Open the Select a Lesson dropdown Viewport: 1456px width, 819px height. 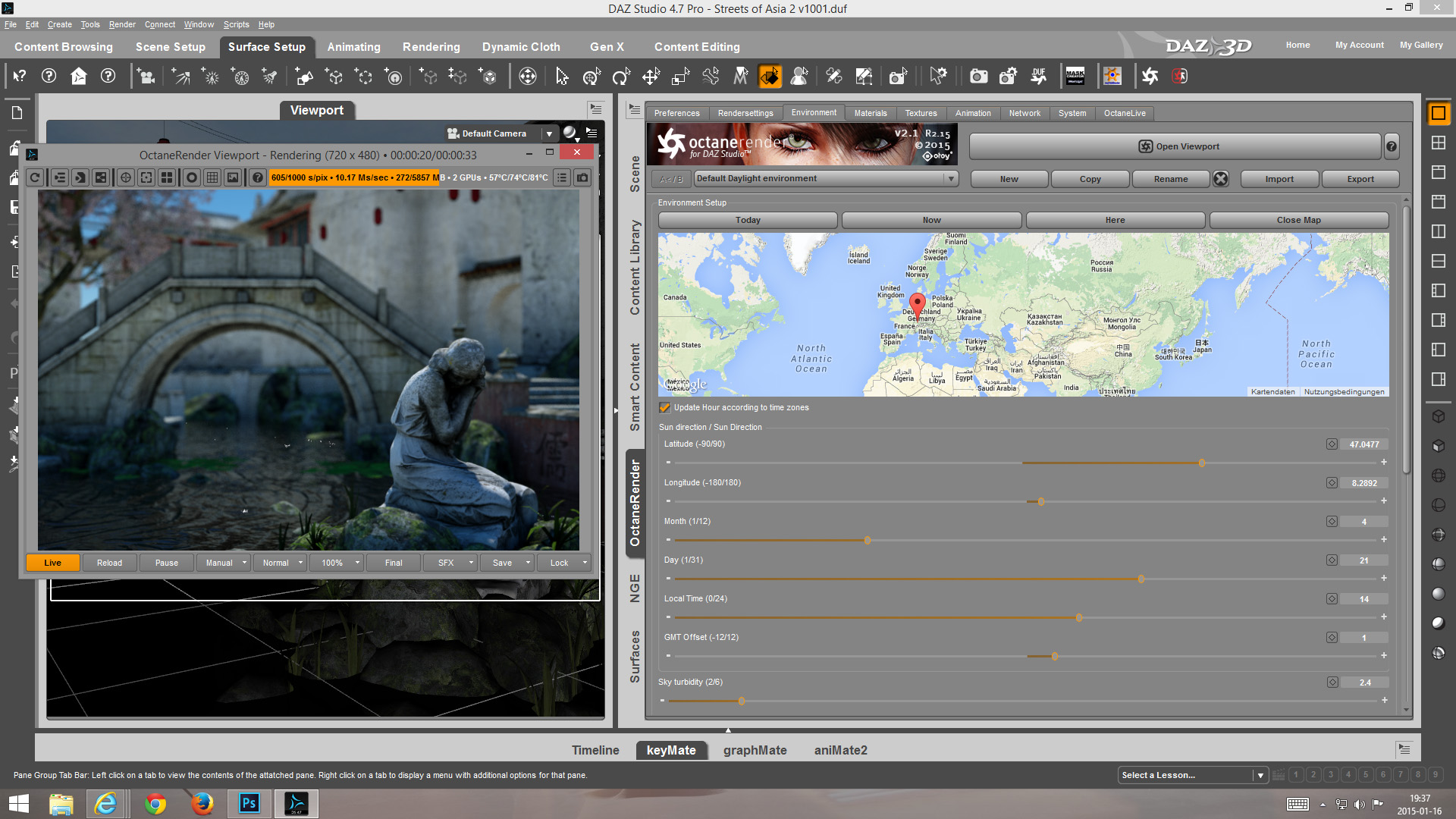(x=1260, y=775)
